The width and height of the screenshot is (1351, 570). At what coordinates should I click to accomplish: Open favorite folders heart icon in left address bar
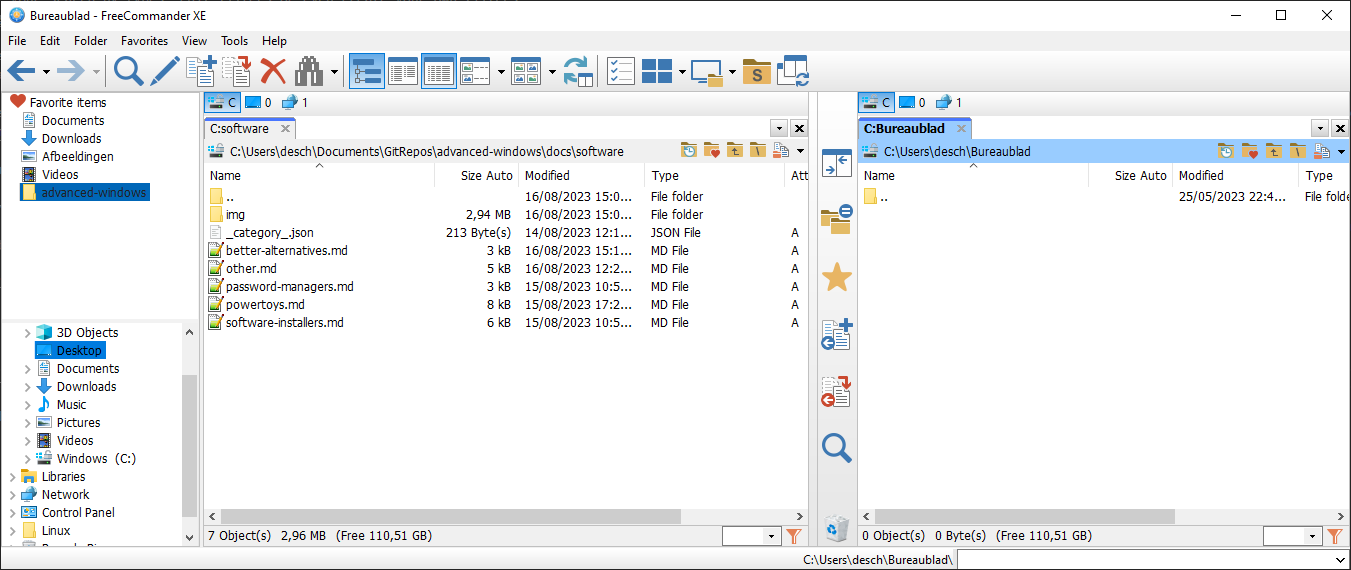(712, 151)
